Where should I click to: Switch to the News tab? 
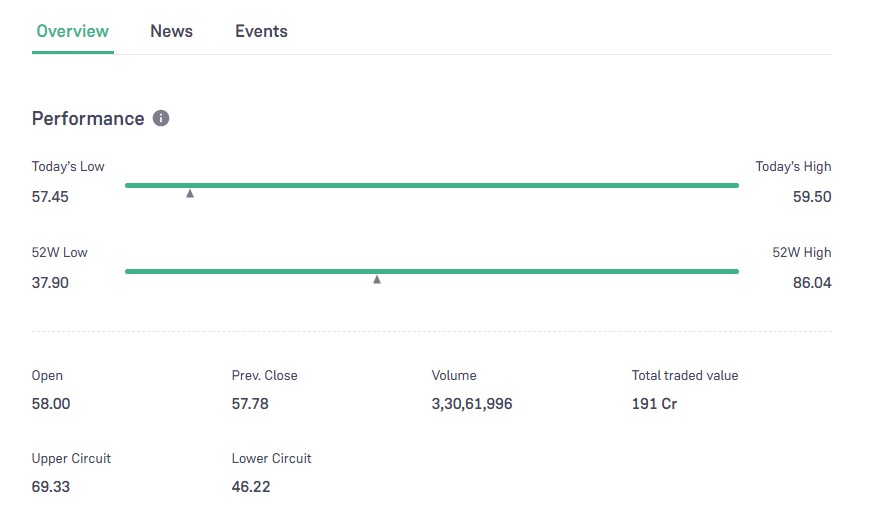[x=171, y=31]
